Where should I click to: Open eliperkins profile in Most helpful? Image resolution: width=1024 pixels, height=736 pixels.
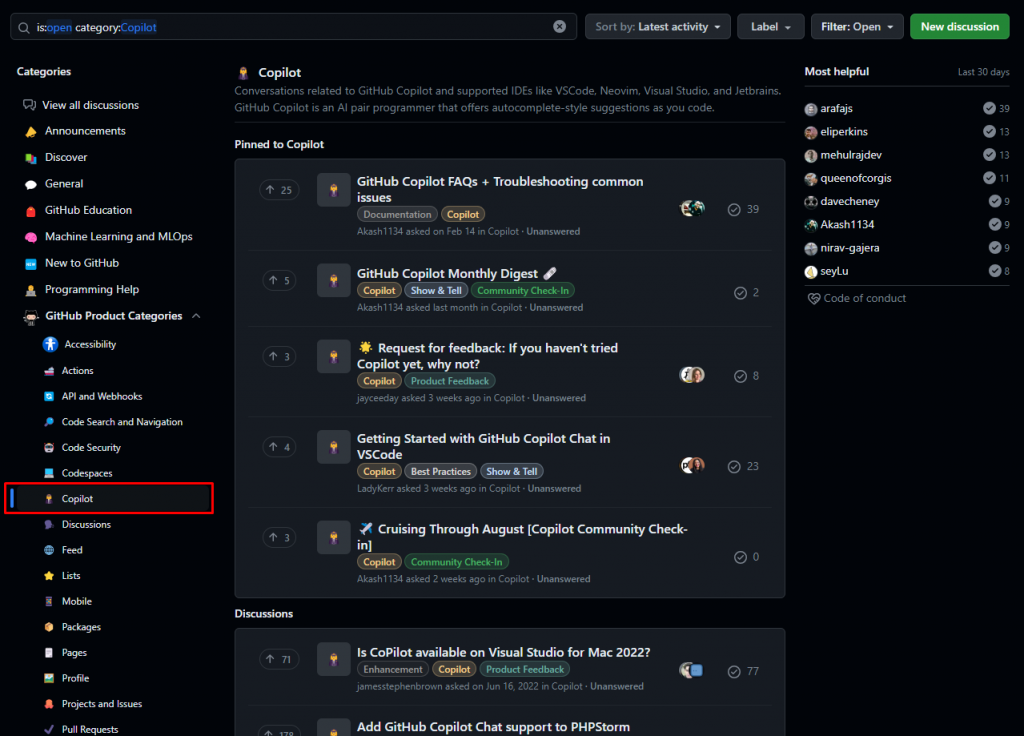tap(844, 132)
